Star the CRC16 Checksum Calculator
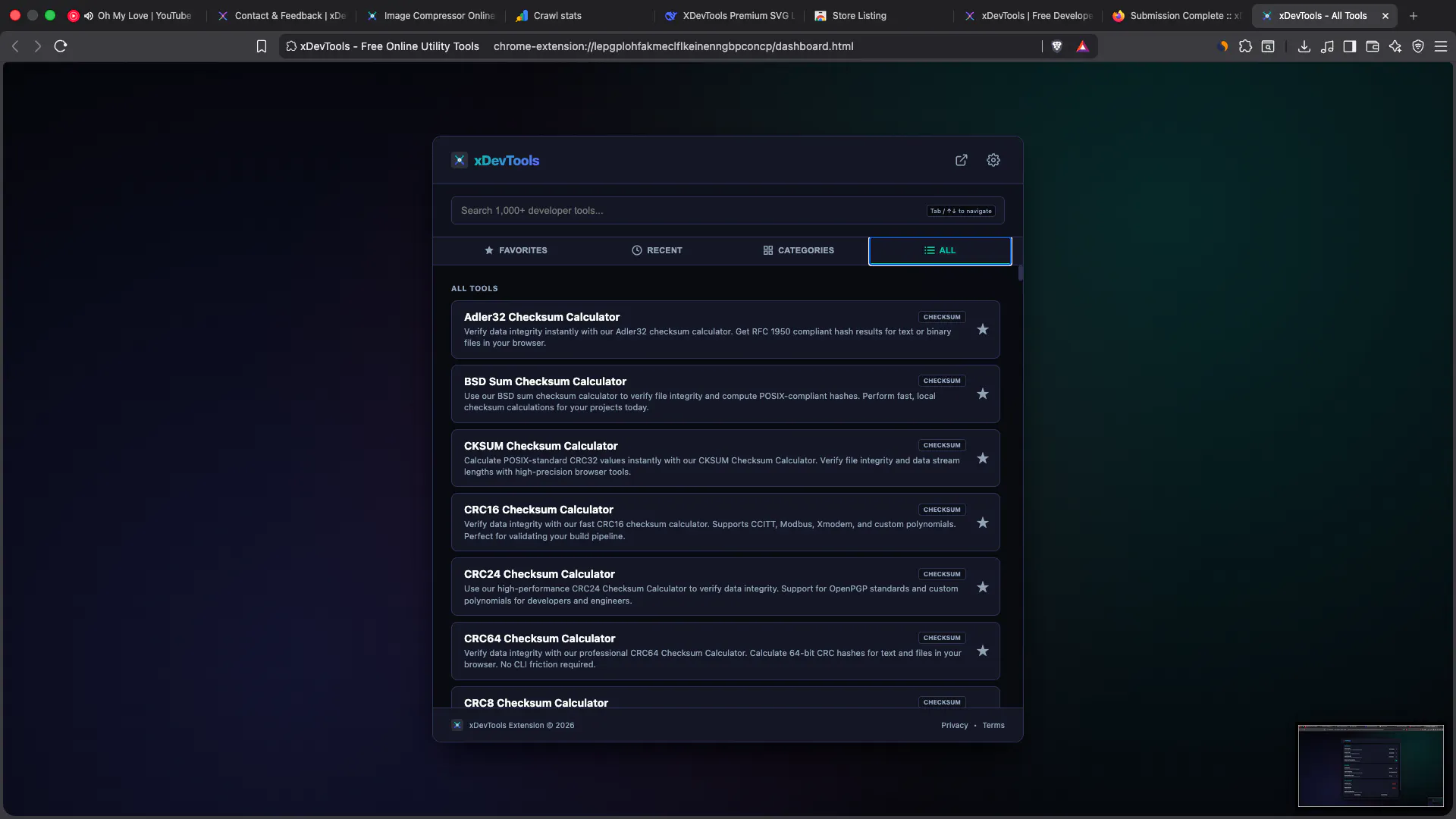Viewport: 1456px width, 819px height. coord(983,522)
